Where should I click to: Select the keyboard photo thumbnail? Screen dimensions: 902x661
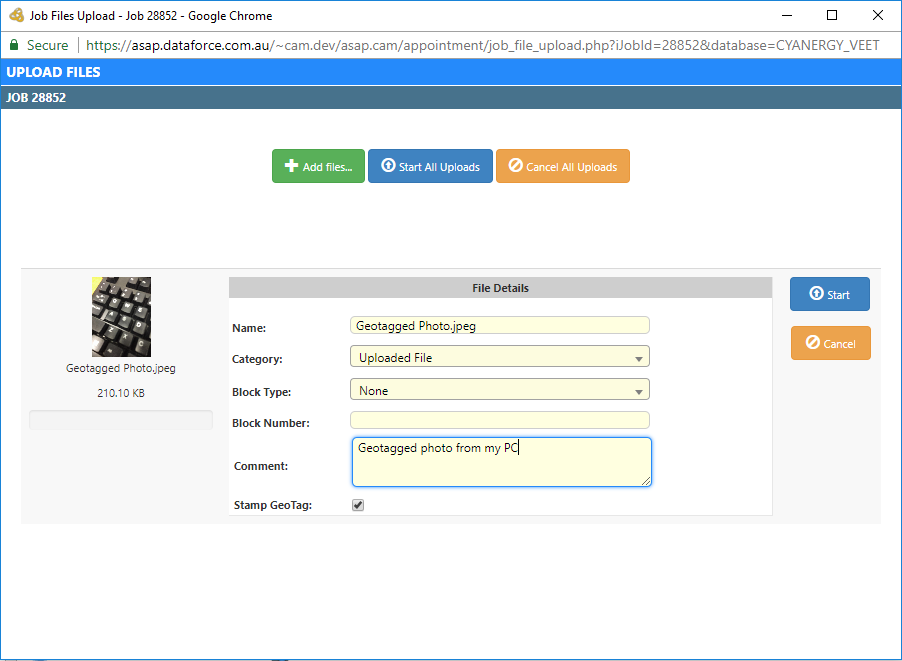click(121, 317)
